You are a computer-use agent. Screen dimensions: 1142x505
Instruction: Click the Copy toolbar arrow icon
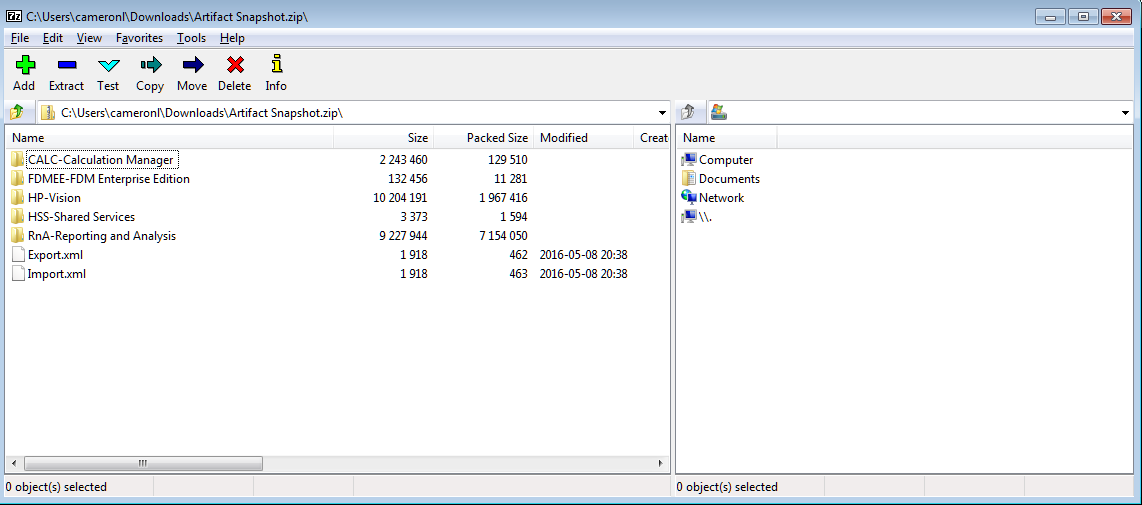150,66
